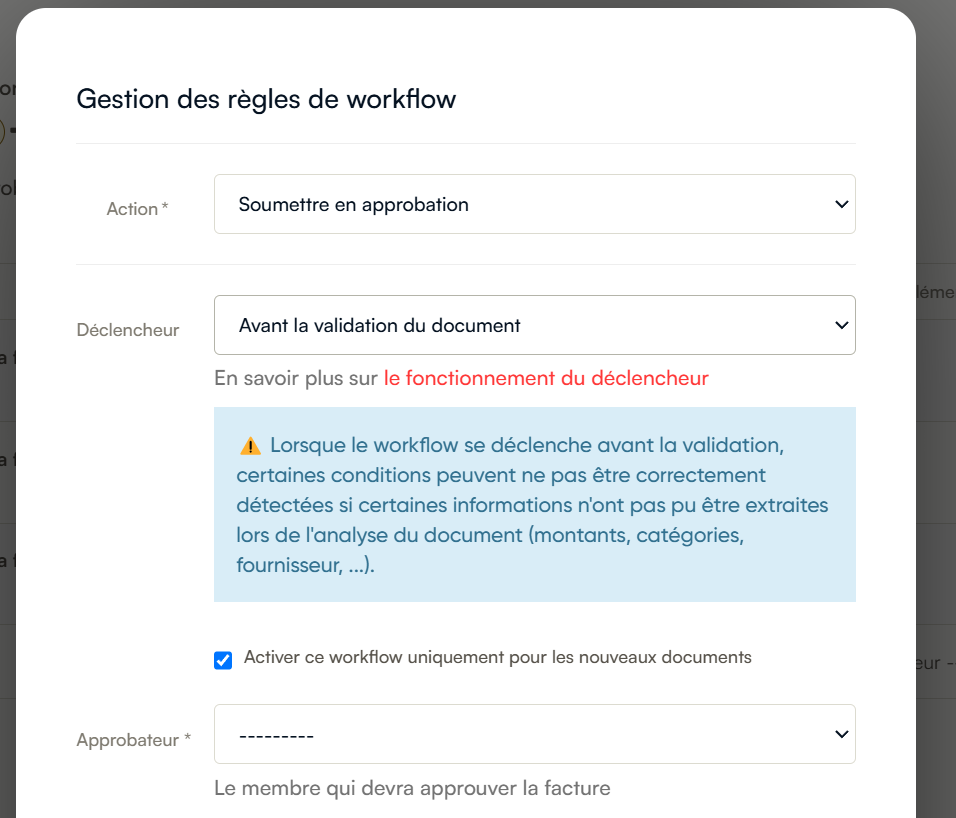The image size is (956, 818).
Task: Click the 'Approbateur' field label
Action: pos(128,740)
